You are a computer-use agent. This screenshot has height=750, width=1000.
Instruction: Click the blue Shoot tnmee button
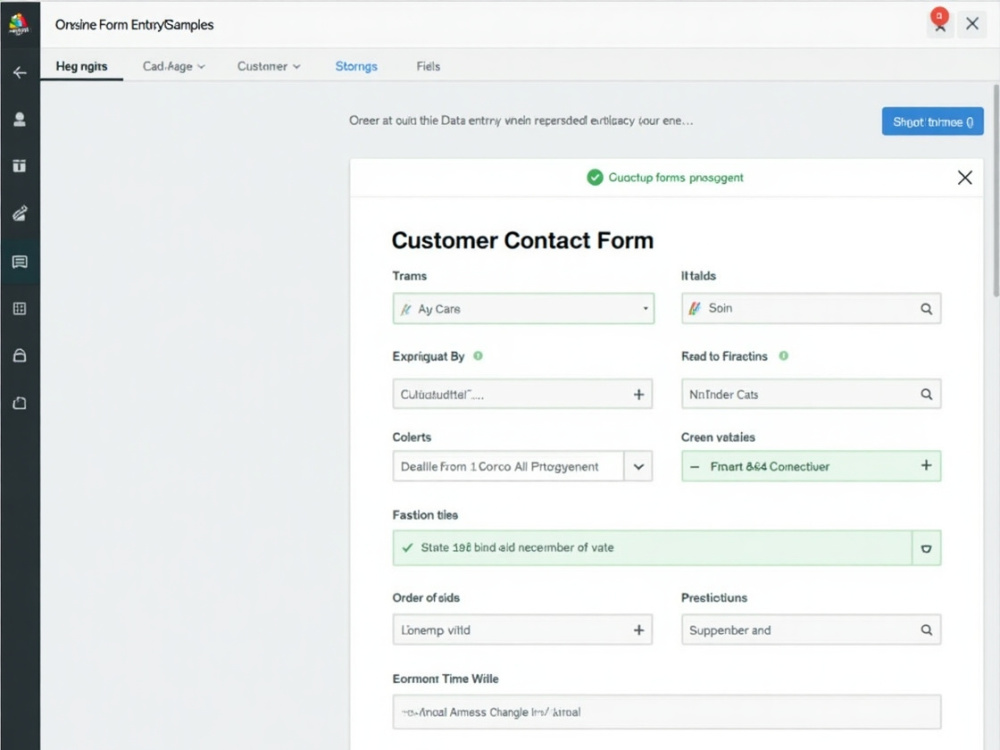[x=932, y=121]
